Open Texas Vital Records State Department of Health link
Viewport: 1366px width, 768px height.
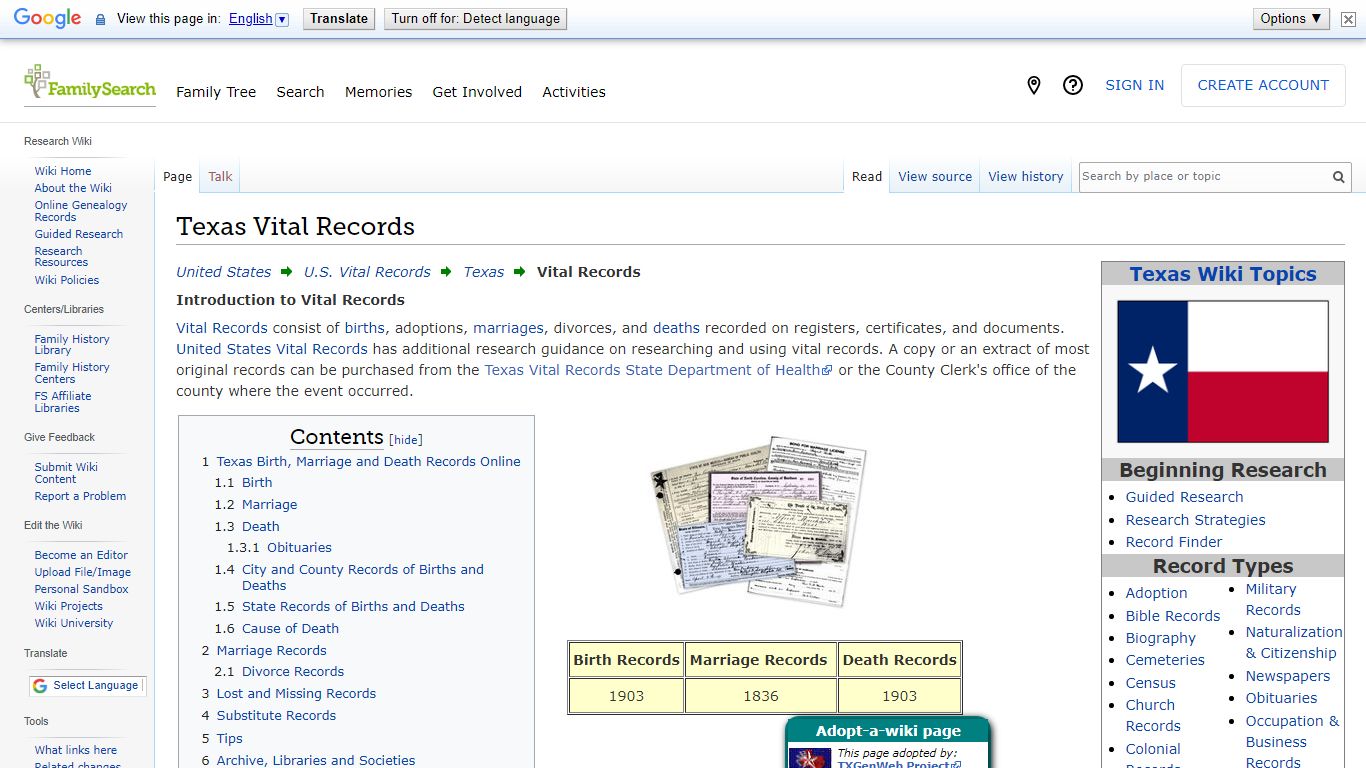tap(658, 370)
